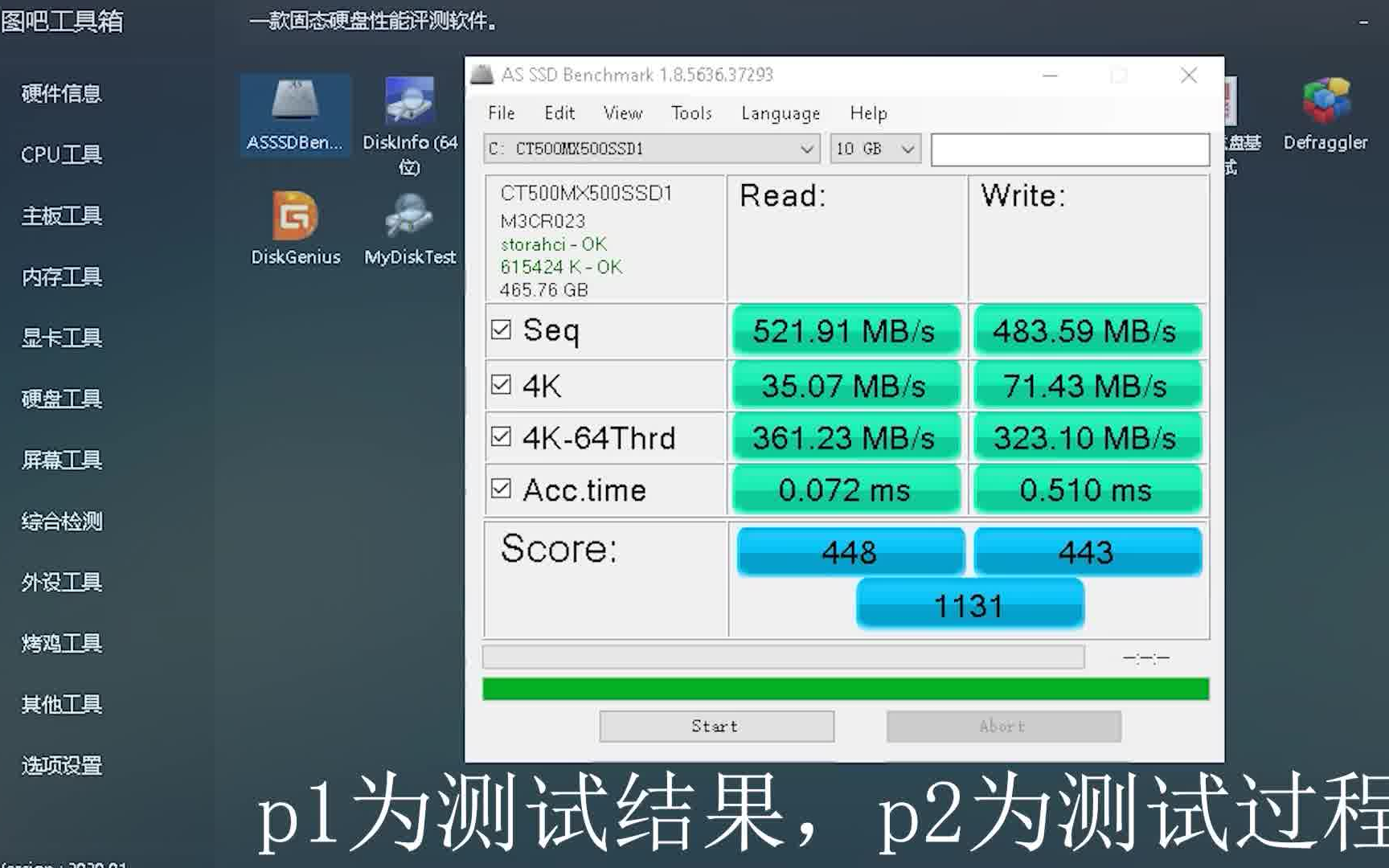Open the Tools menu

pos(691,113)
